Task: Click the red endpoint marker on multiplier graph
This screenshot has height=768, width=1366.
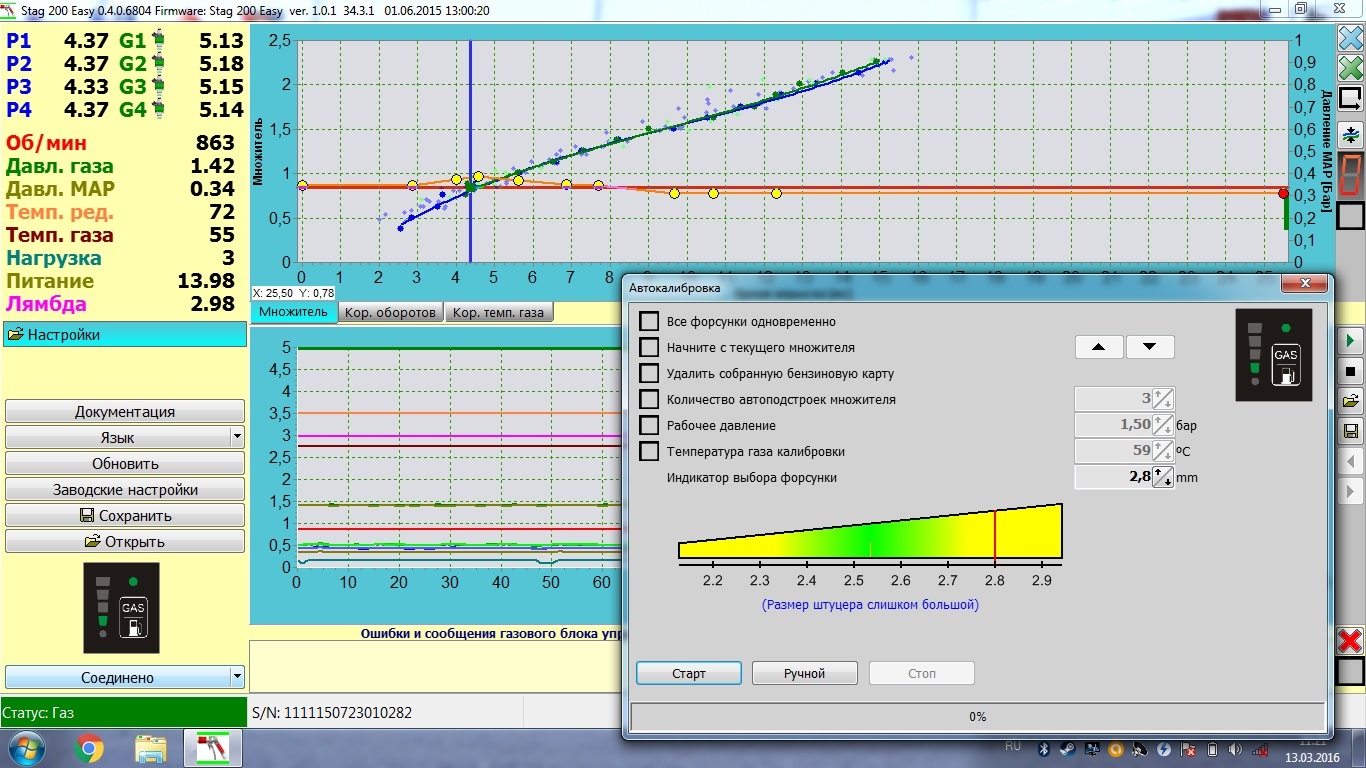Action: click(1284, 193)
